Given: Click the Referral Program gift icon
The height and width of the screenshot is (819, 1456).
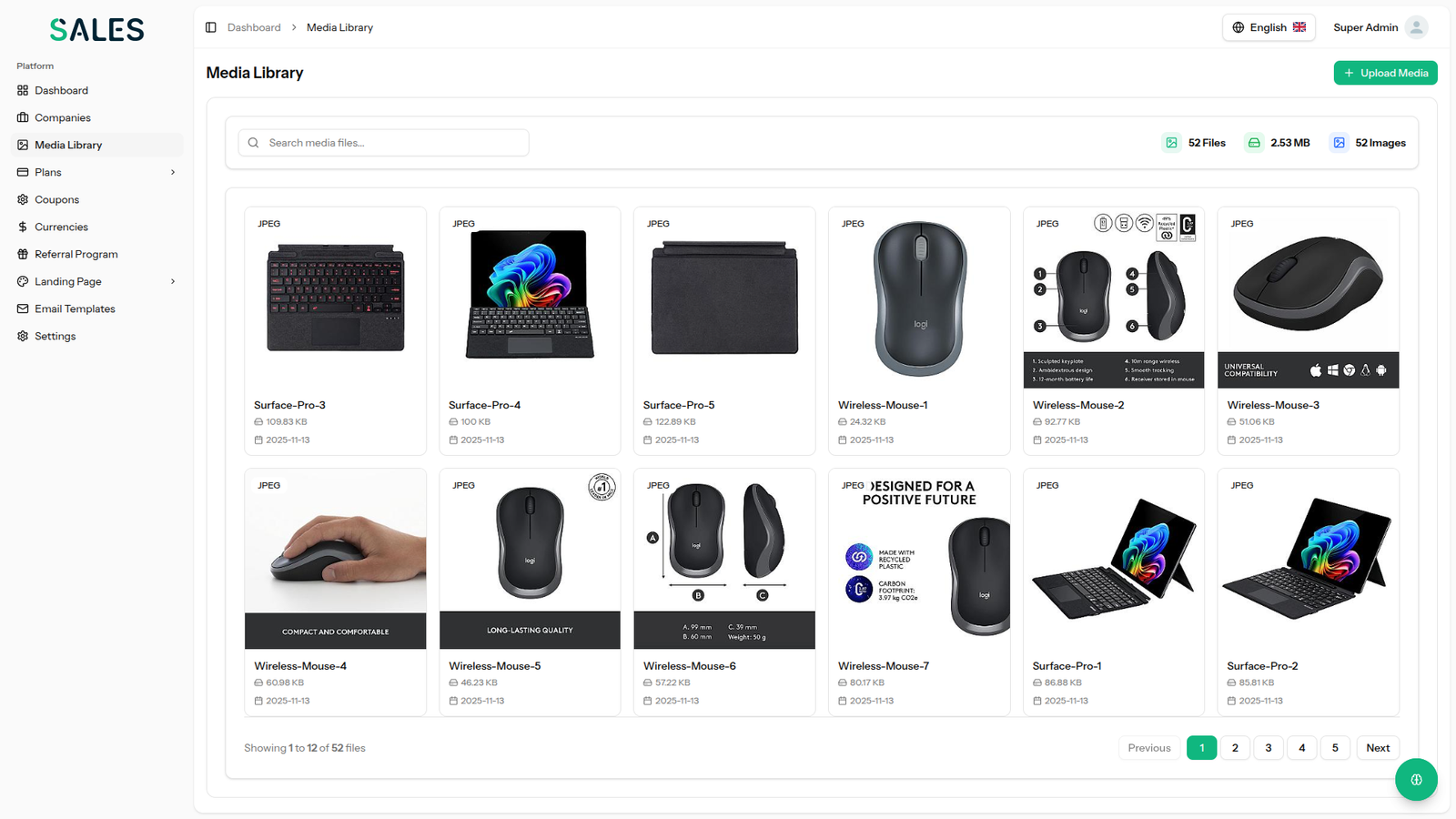Looking at the screenshot, I should pos(23,254).
